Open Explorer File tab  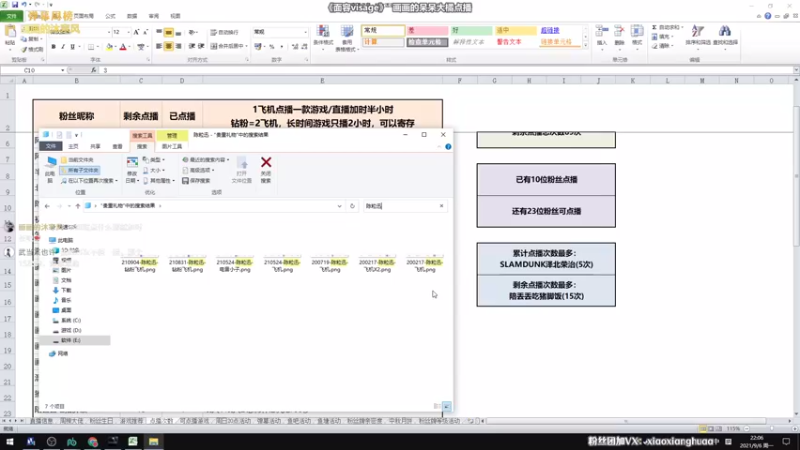tap(51, 146)
